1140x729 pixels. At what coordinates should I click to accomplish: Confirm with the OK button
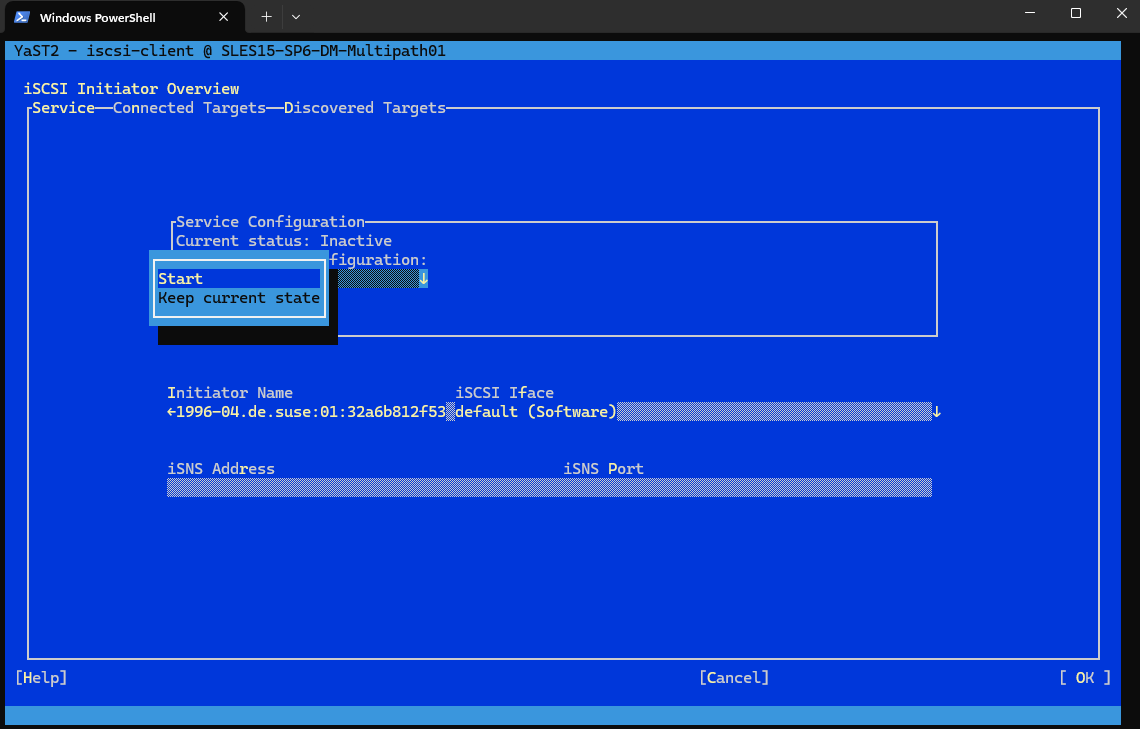click(1085, 677)
